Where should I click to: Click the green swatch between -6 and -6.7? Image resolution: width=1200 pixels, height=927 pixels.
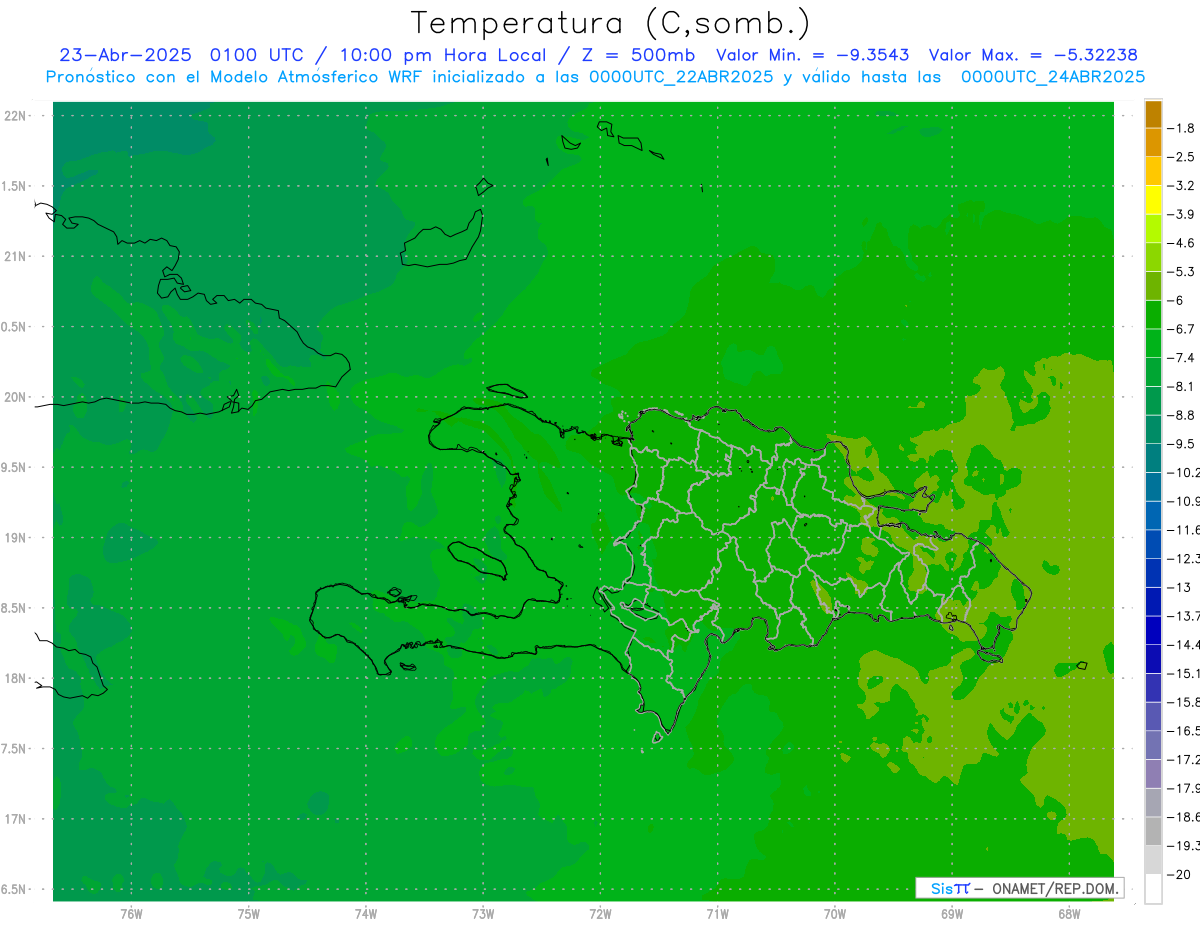(1153, 315)
